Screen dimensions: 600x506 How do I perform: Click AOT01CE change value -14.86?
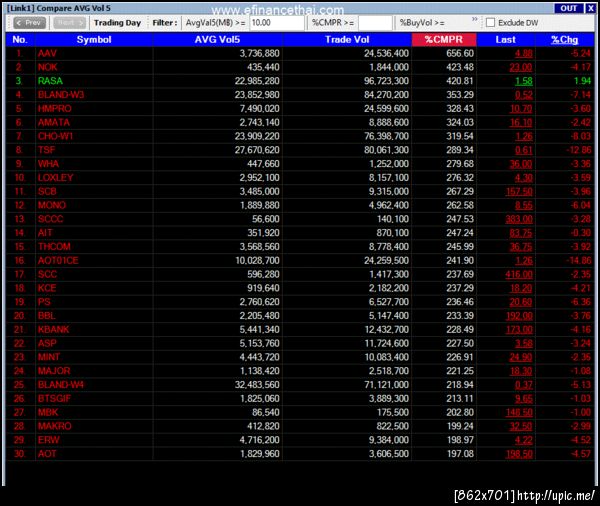[x=579, y=260]
